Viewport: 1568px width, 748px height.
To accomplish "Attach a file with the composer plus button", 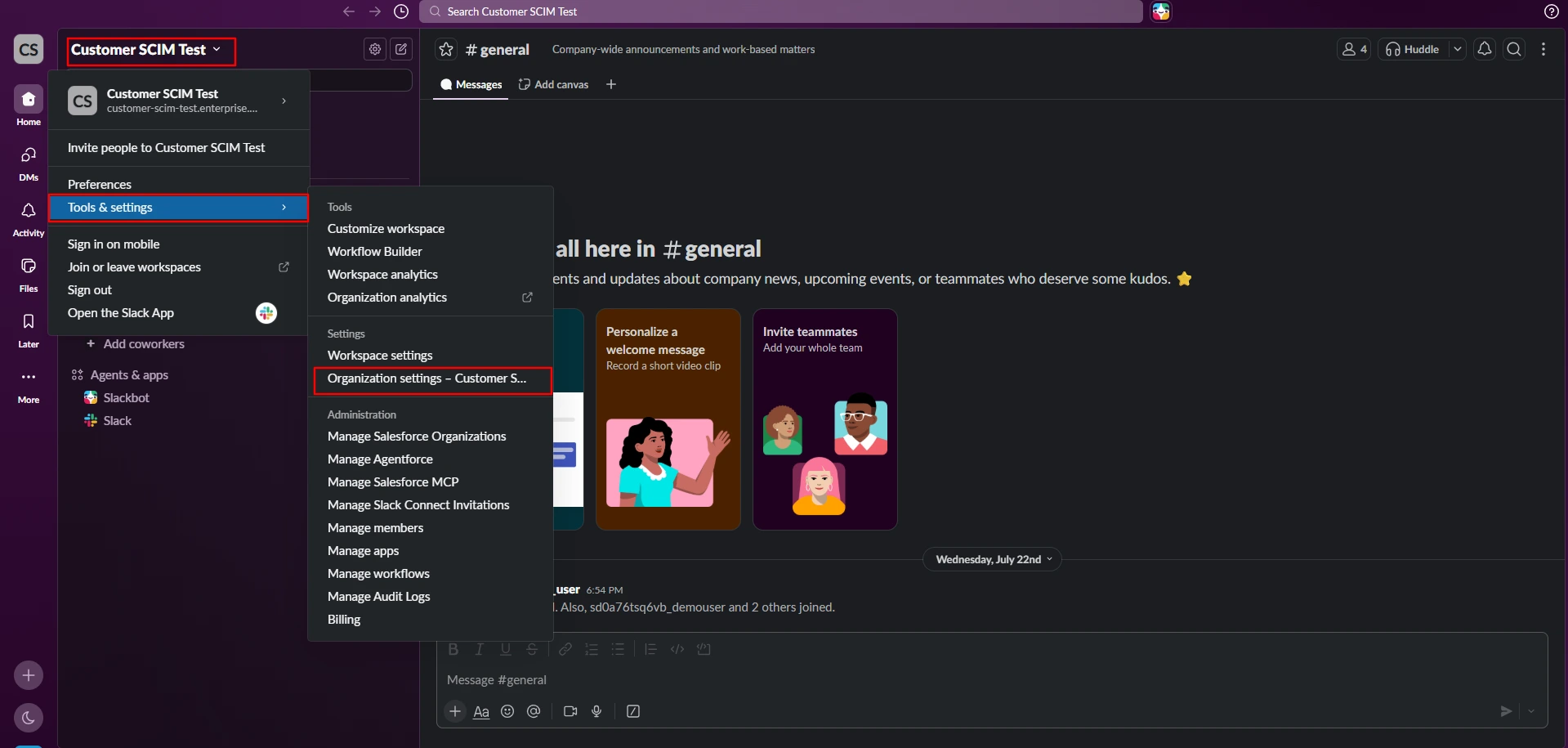I will (455, 711).
